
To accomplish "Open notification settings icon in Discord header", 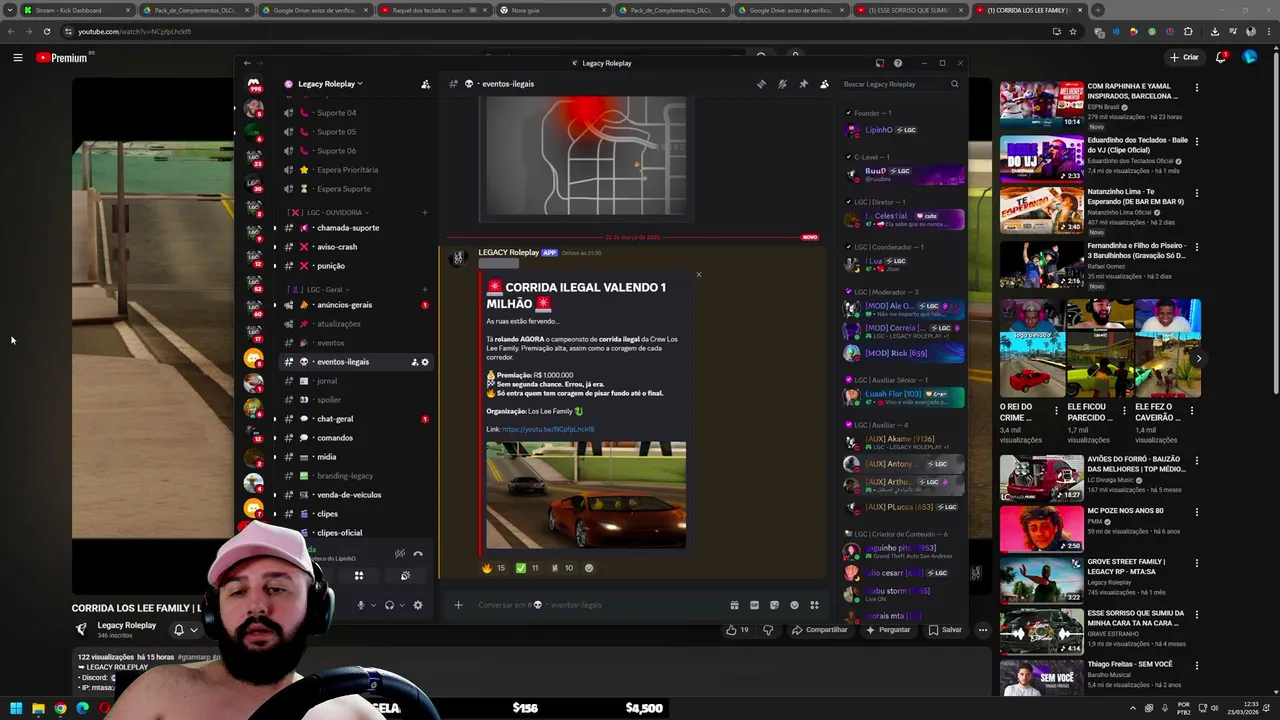I will 782,84.
